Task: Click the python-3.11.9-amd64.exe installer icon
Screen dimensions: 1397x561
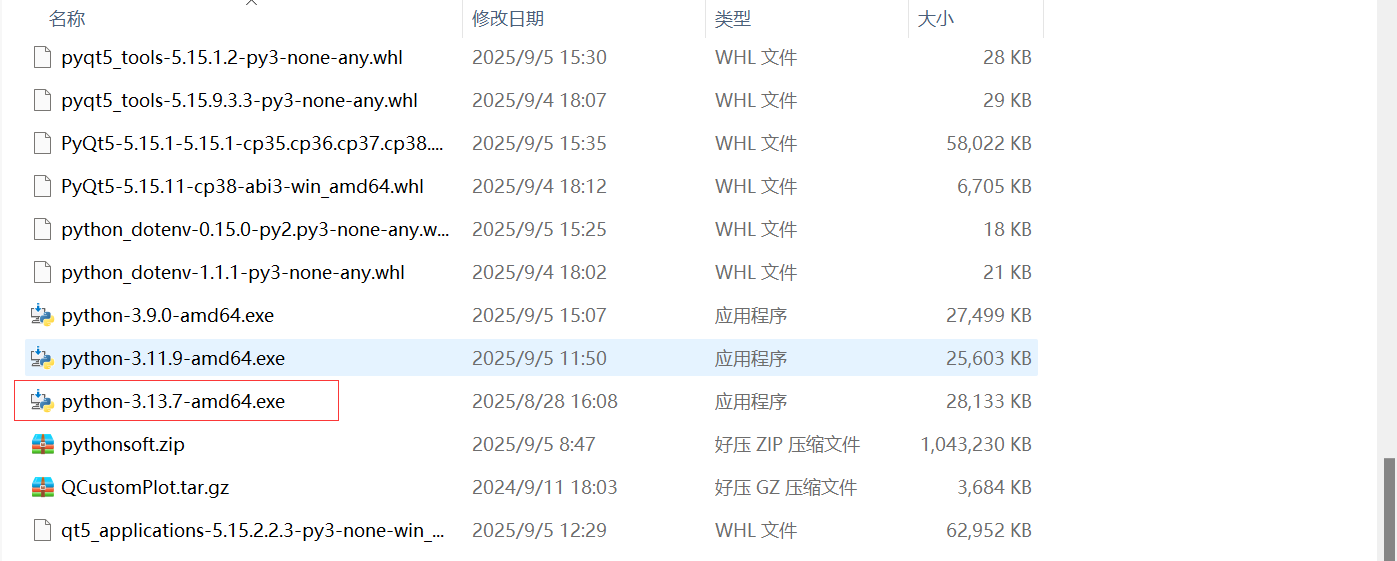Action: tap(41, 358)
